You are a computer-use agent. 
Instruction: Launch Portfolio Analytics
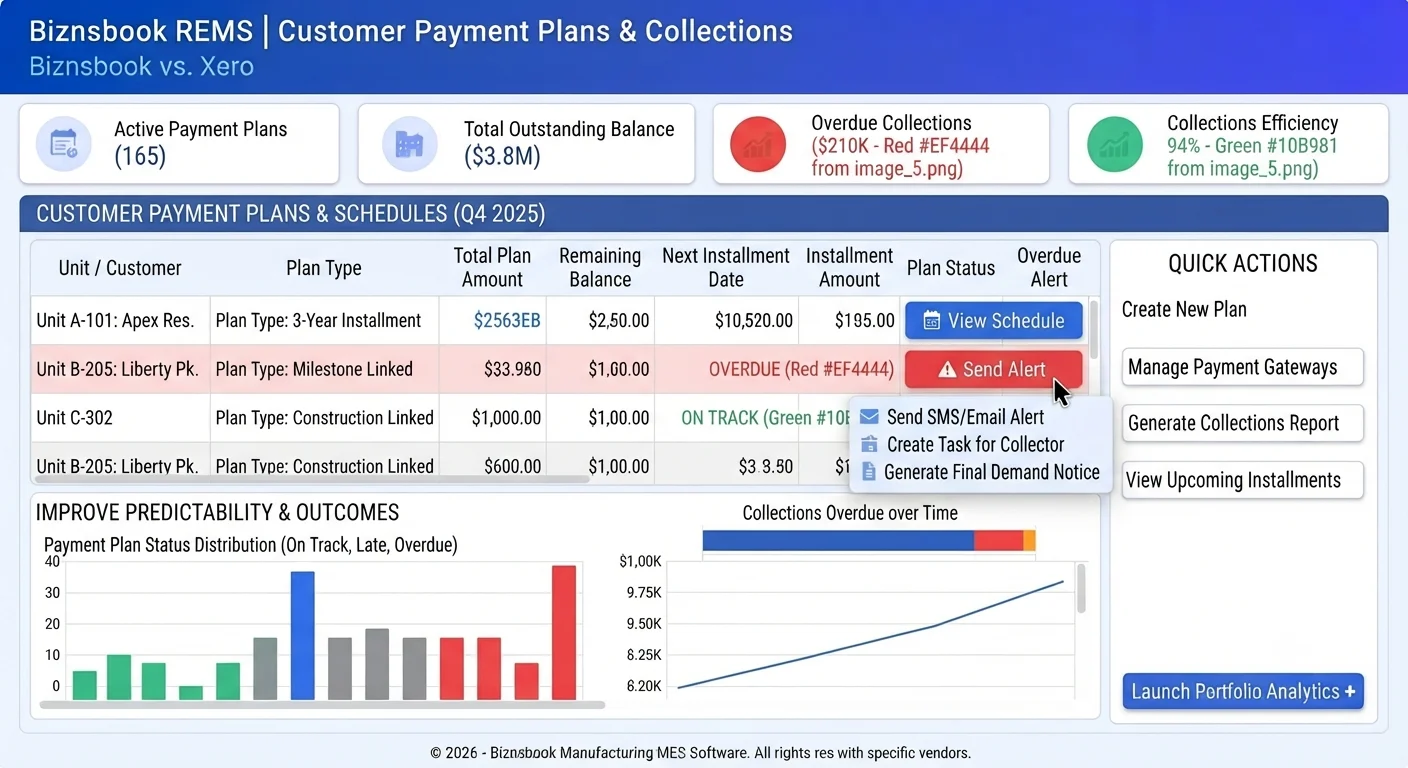point(1243,691)
